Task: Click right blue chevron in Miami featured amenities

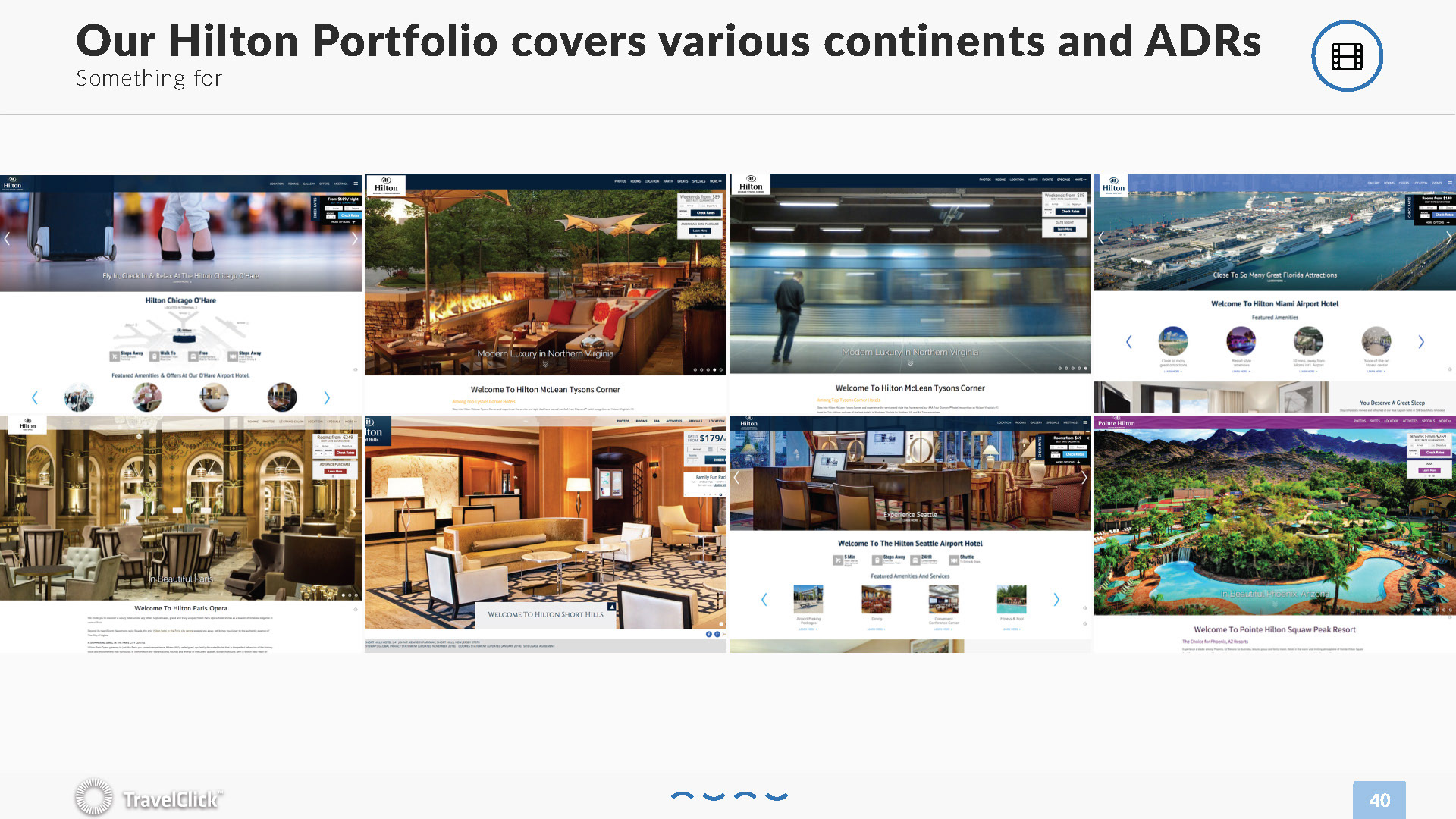Action: click(x=1421, y=342)
